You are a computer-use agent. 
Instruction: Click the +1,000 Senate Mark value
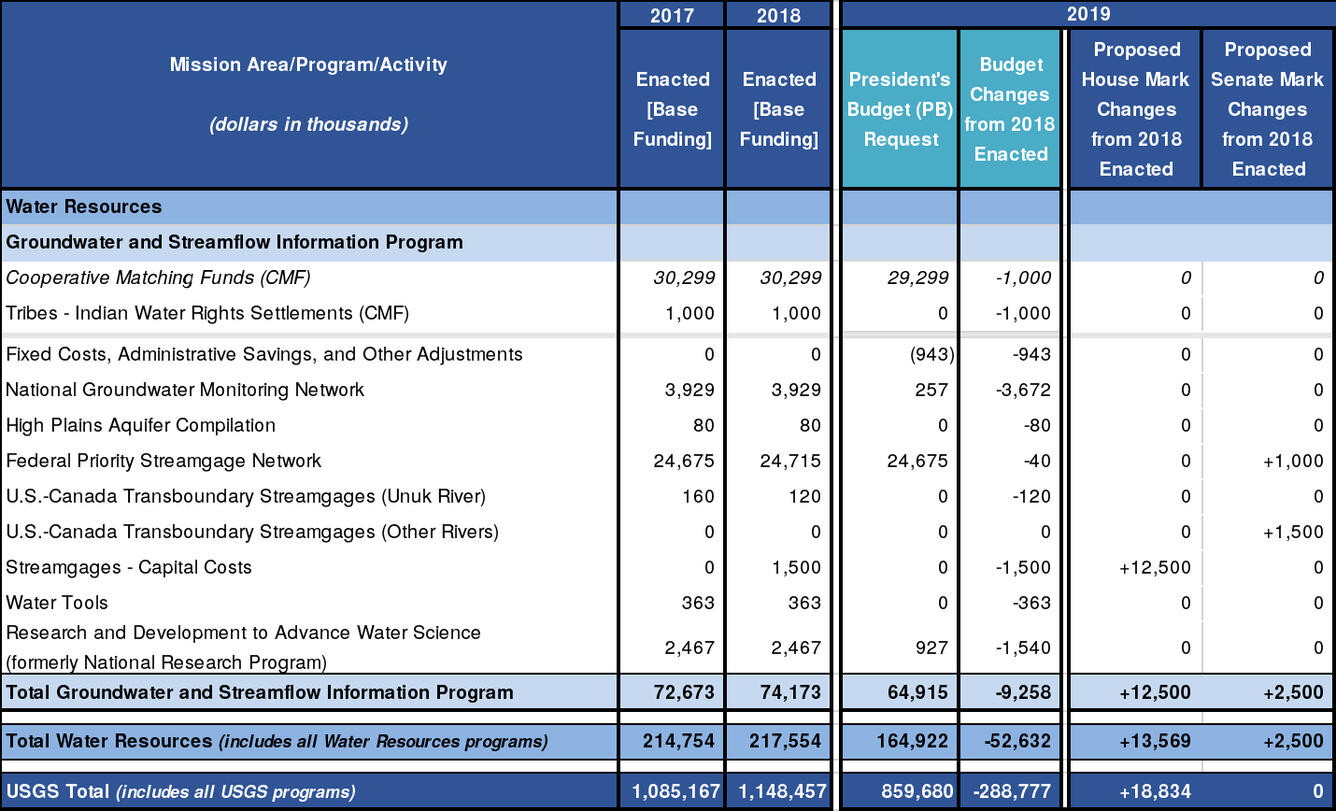1292,460
